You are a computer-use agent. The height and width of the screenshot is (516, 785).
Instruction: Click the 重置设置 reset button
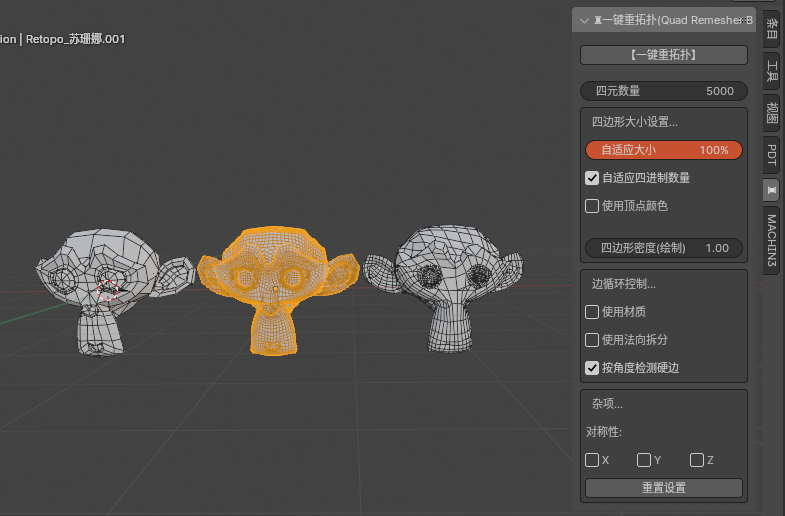click(663, 488)
